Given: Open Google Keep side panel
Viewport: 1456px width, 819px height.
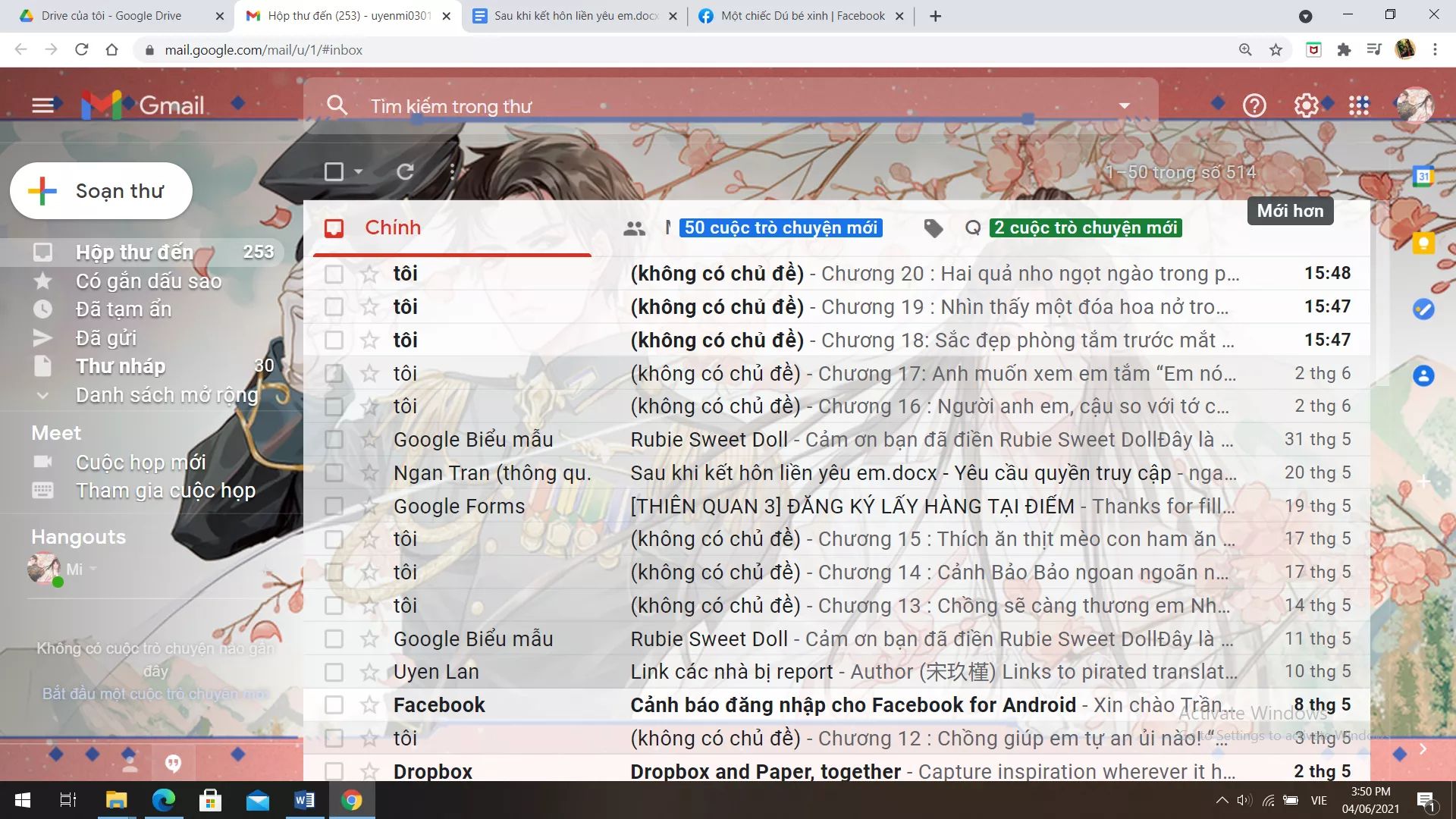Looking at the screenshot, I should coord(1423,243).
